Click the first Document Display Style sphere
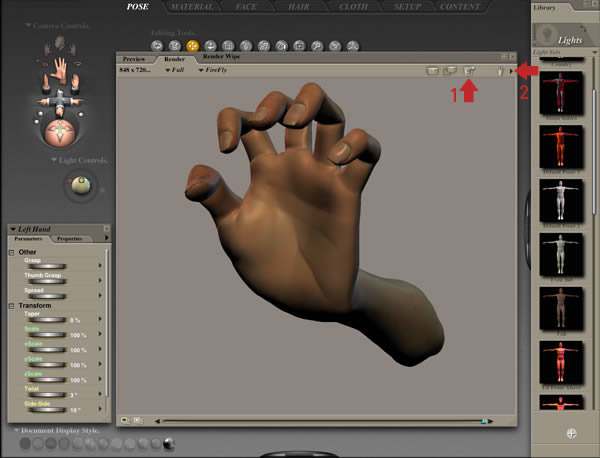Viewport: 600px width, 458px height. click(x=25, y=443)
